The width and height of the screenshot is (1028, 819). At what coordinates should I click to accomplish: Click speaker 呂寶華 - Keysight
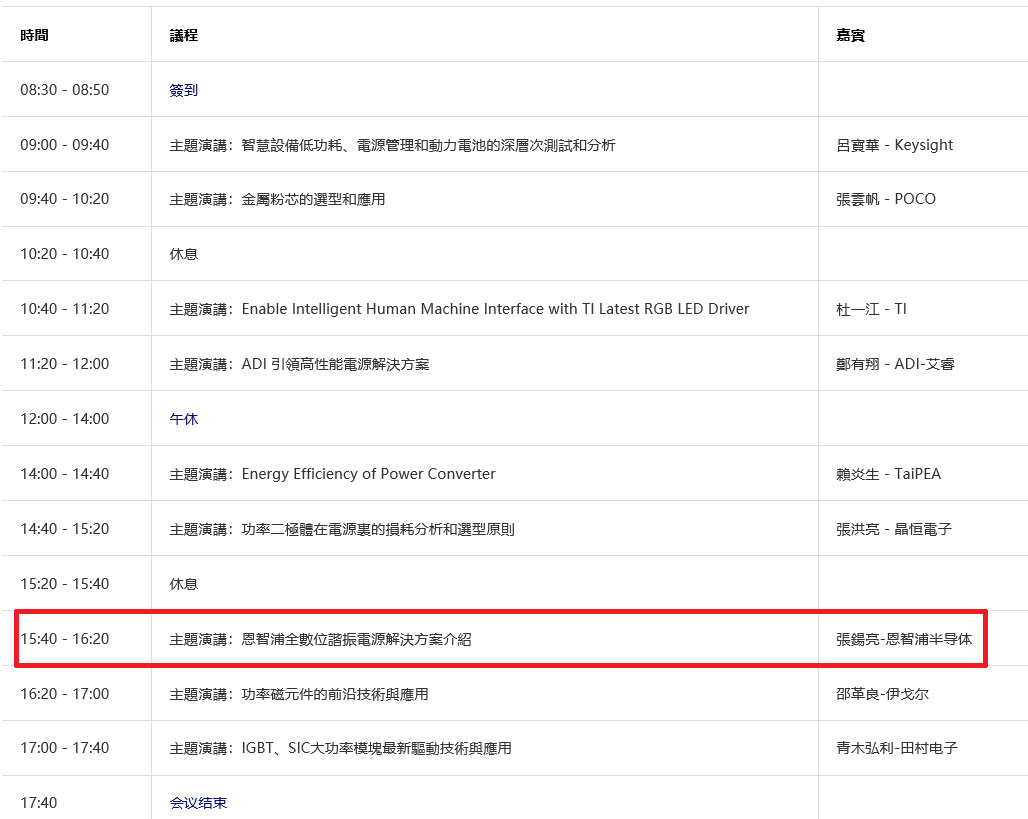click(x=894, y=145)
